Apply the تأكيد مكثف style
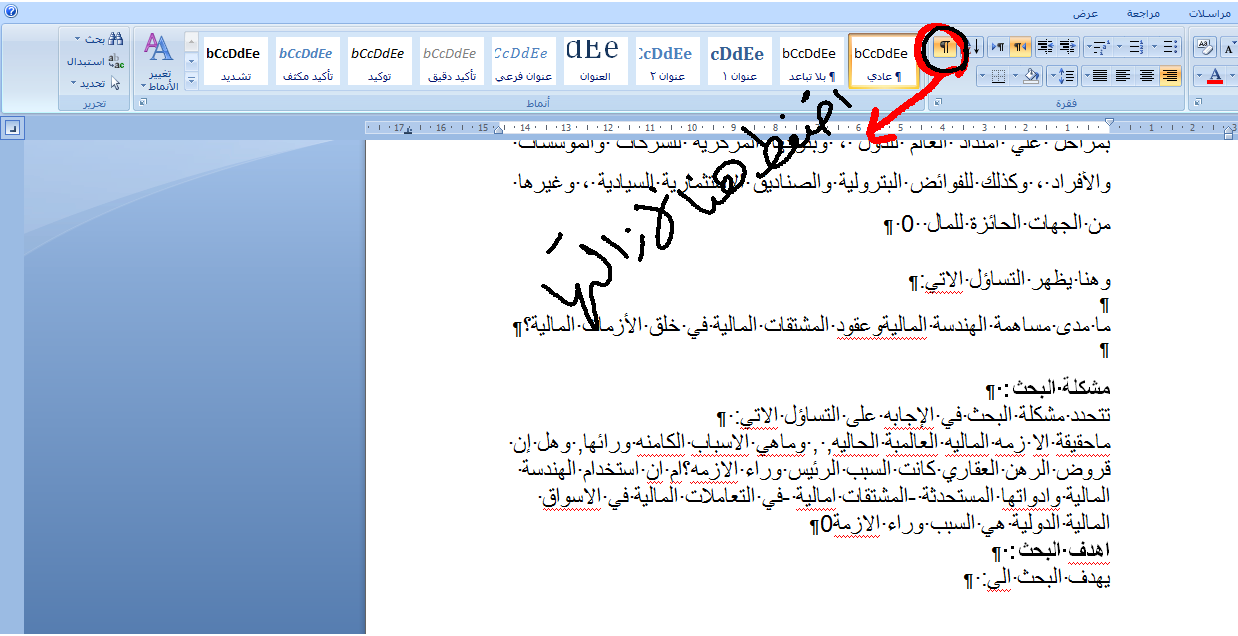Viewport: 1238px width, 636px height. coord(306,61)
